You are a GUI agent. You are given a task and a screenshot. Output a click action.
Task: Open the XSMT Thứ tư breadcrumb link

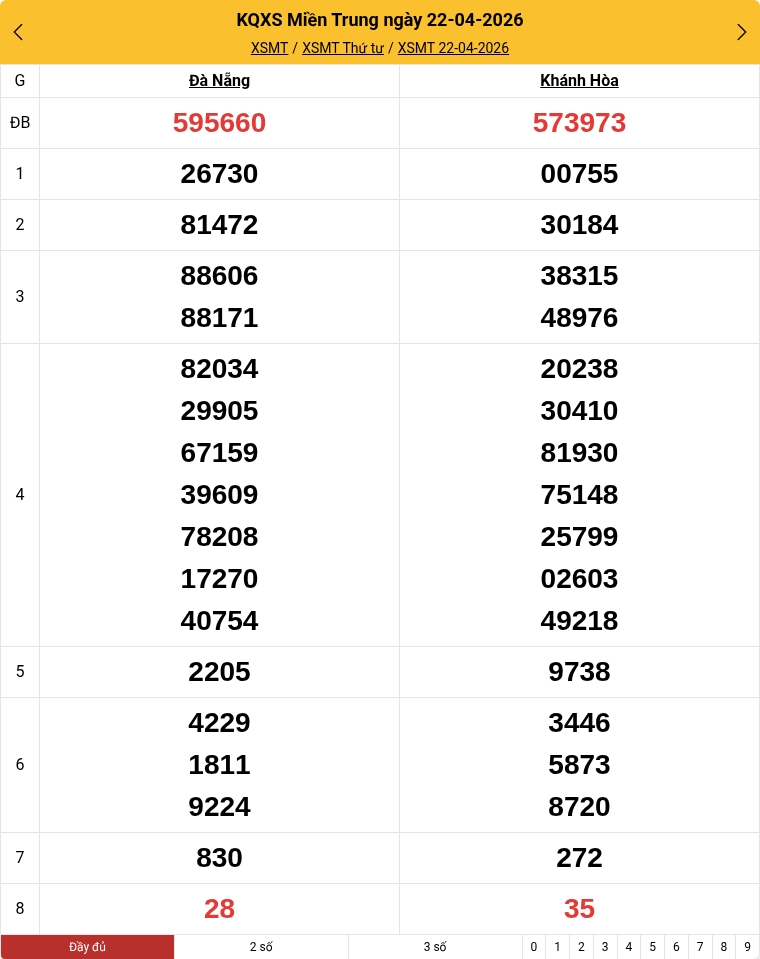click(343, 48)
